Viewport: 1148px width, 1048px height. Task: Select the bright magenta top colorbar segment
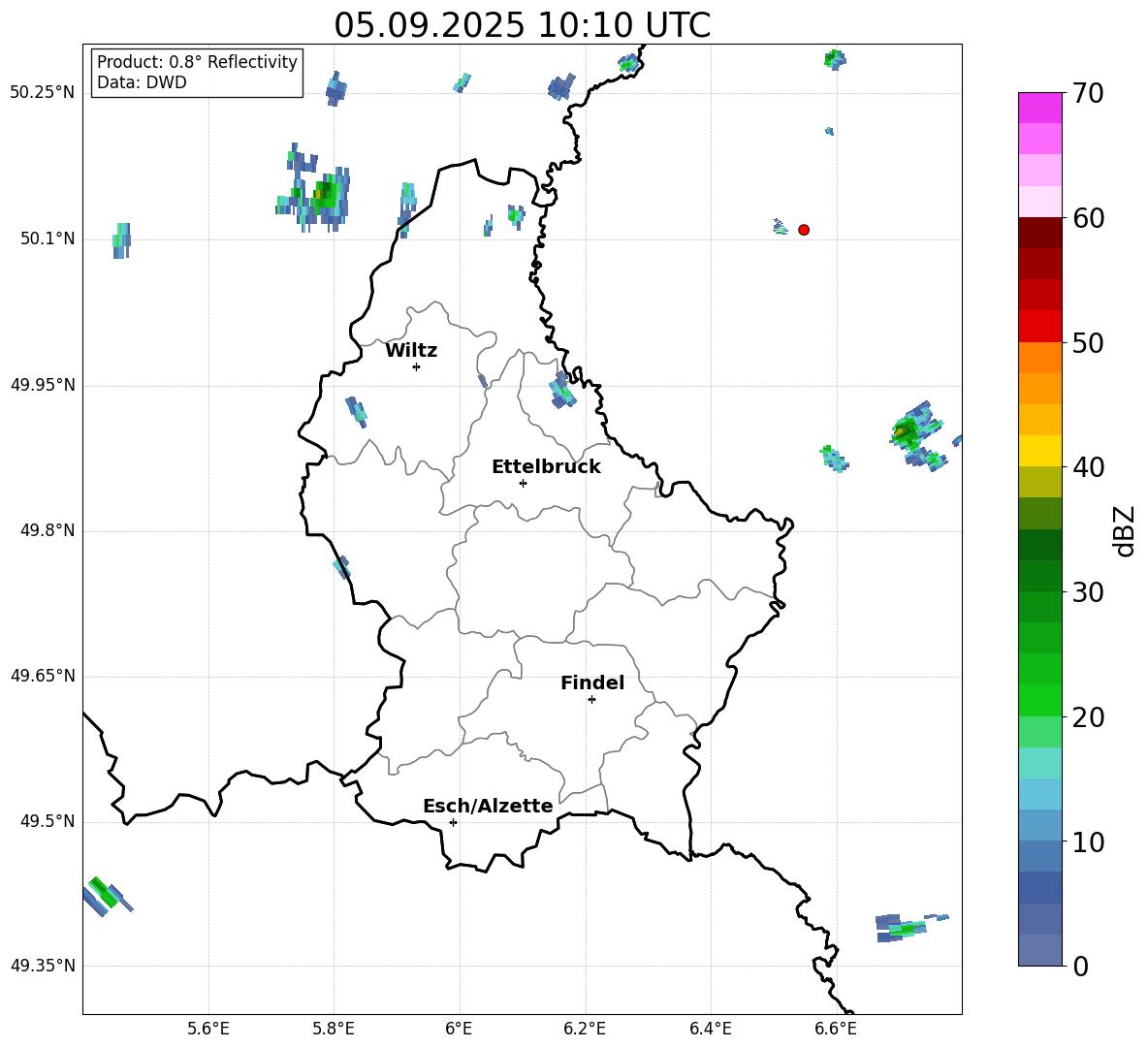click(x=1039, y=108)
